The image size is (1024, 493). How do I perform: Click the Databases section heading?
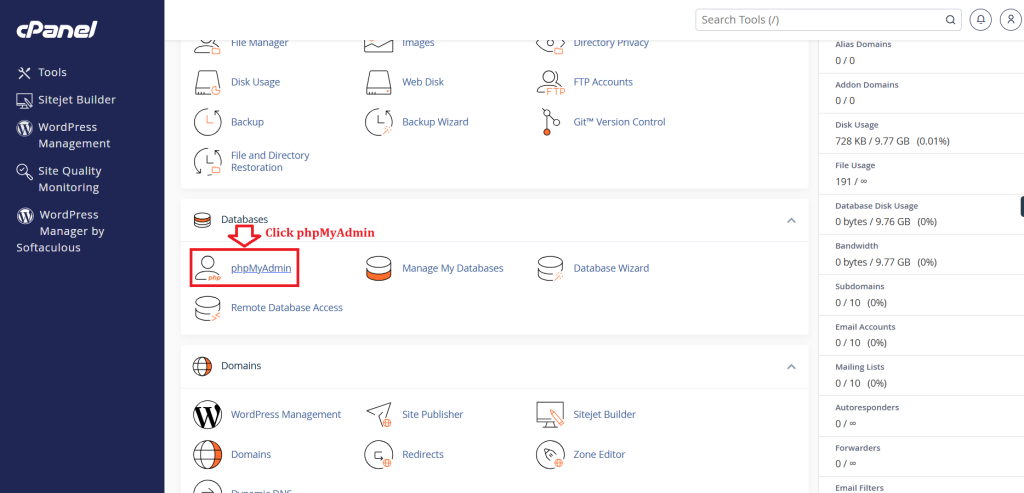point(244,220)
